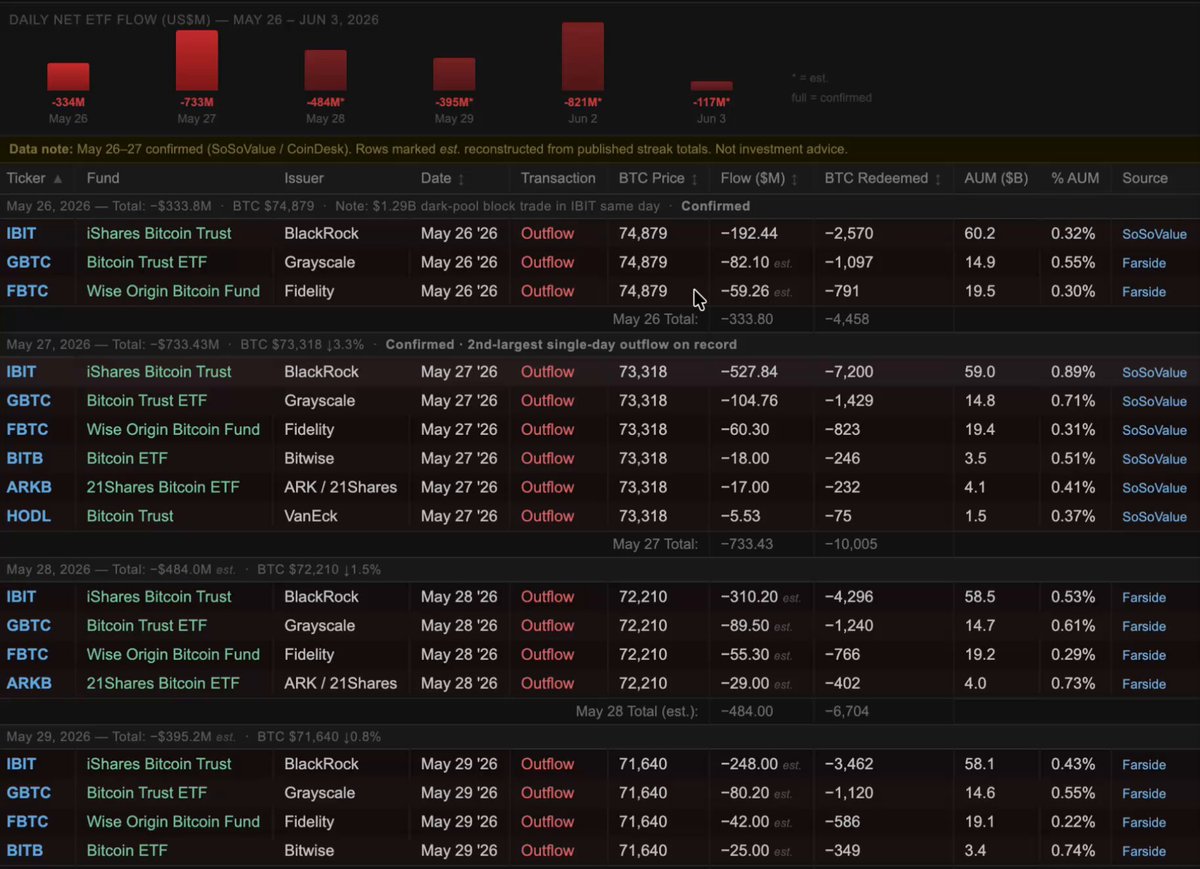Select VanEck issuer cell
The width and height of the screenshot is (1200, 869).
click(311, 516)
